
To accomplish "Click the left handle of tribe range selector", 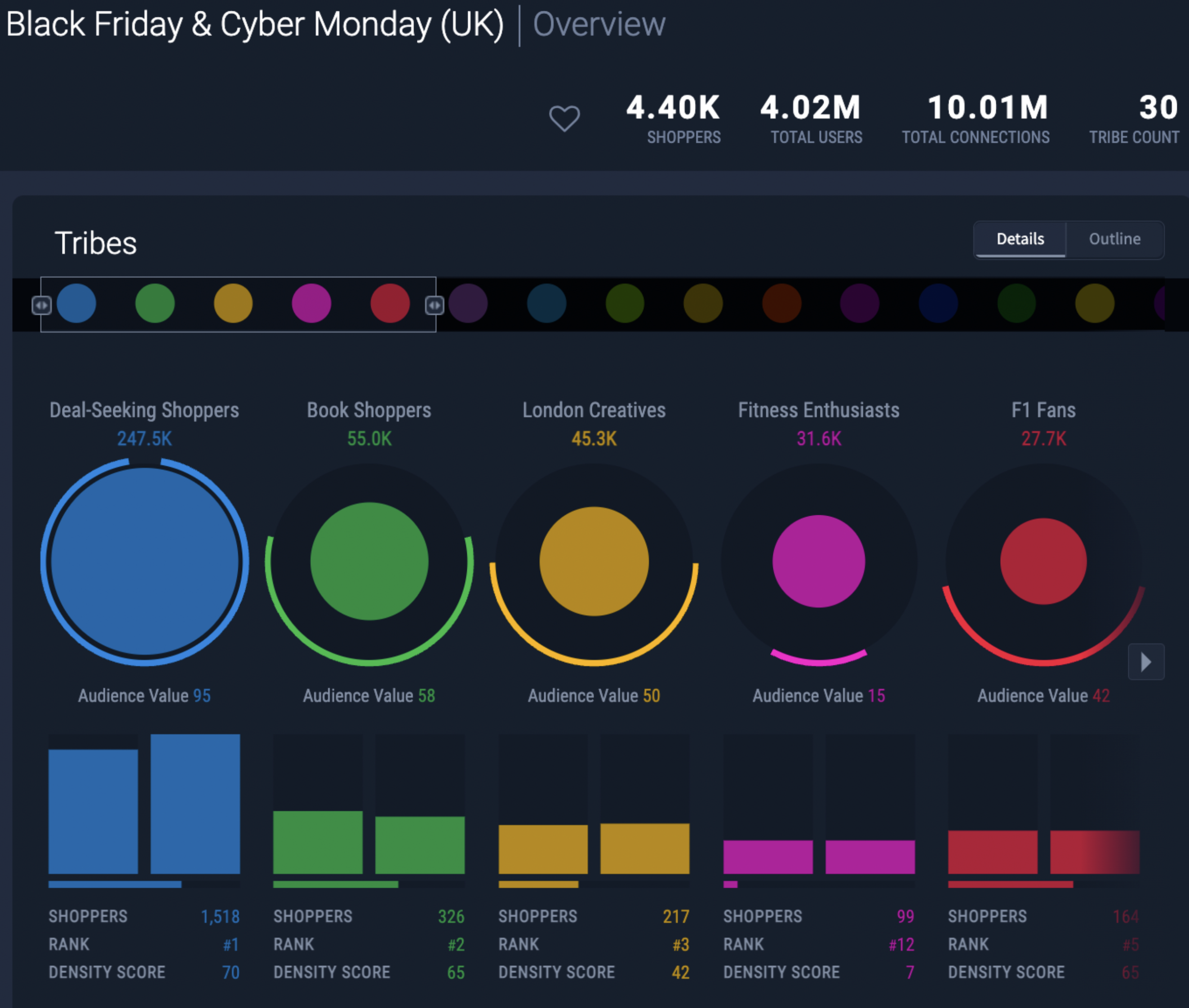I will (x=41, y=305).
